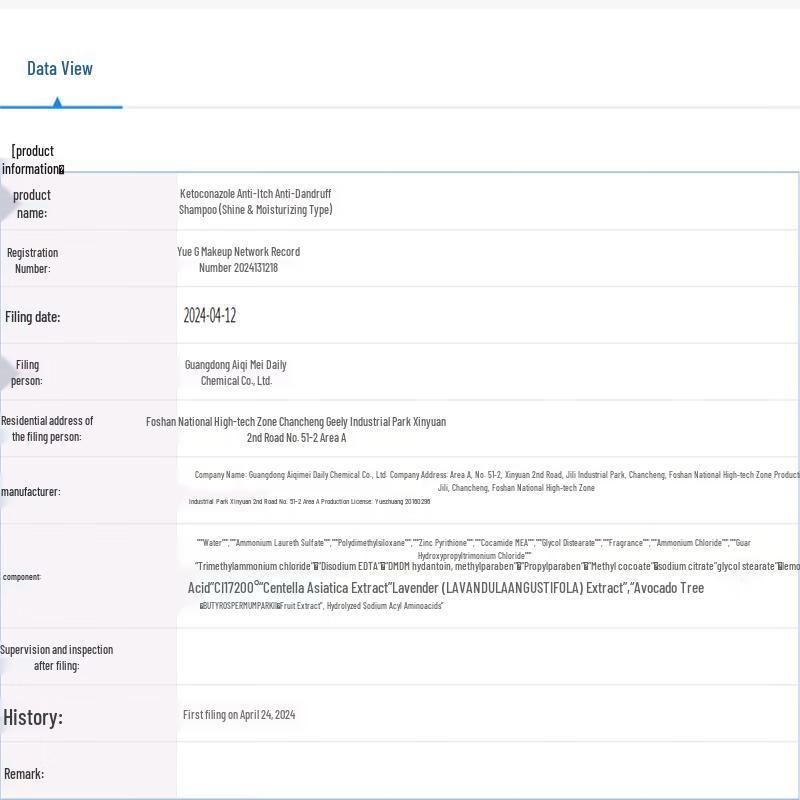Select the Yue G Makeup record number

click(x=238, y=259)
